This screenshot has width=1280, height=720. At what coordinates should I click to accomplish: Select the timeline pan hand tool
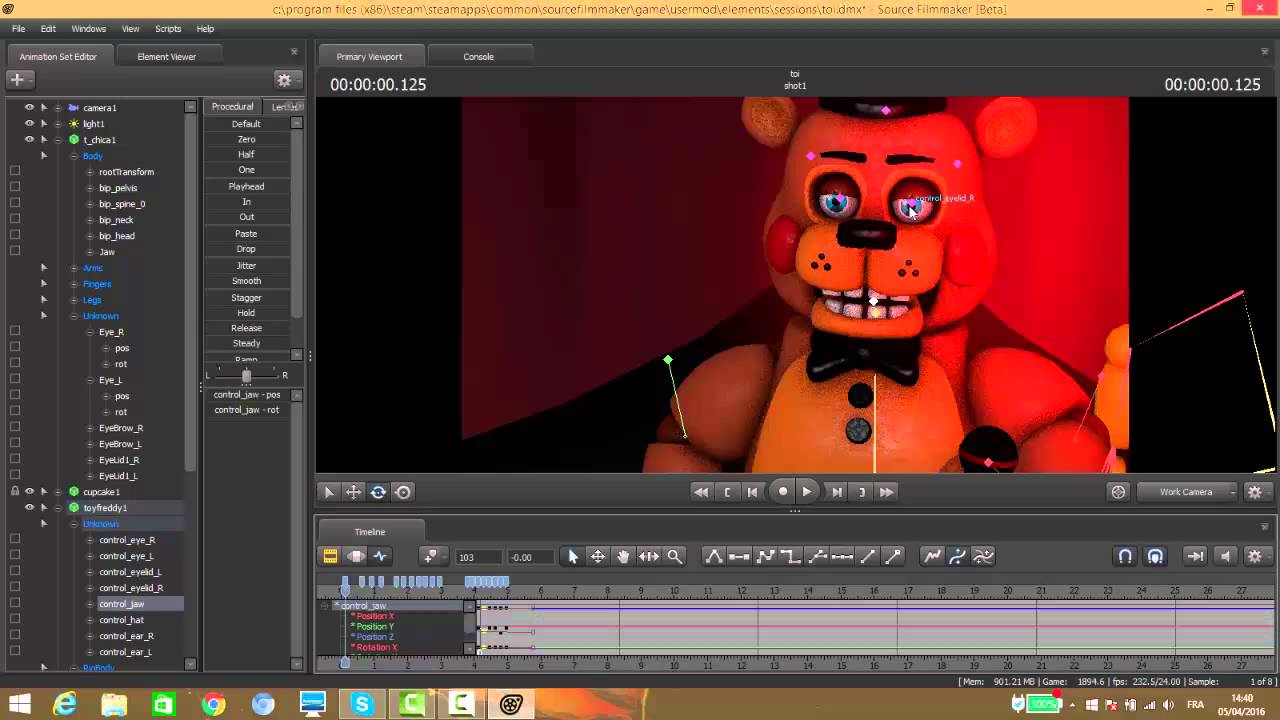tap(623, 557)
